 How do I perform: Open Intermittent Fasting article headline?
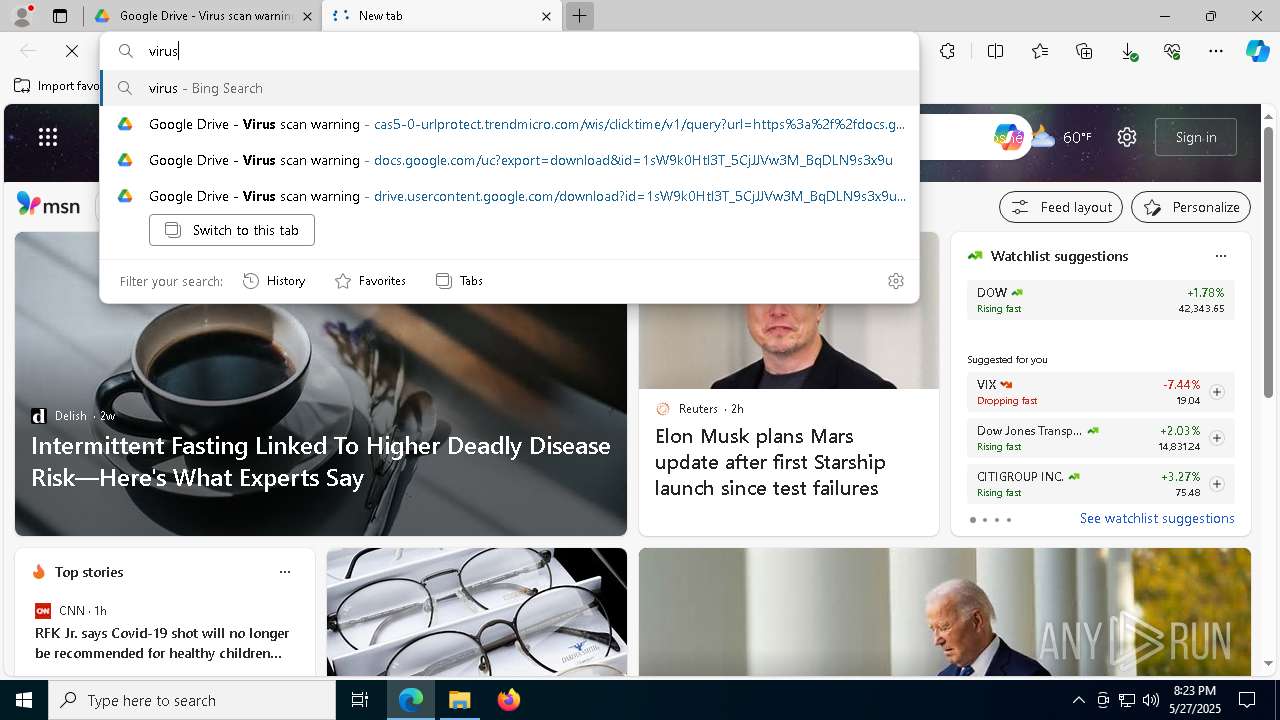pos(321,462)
